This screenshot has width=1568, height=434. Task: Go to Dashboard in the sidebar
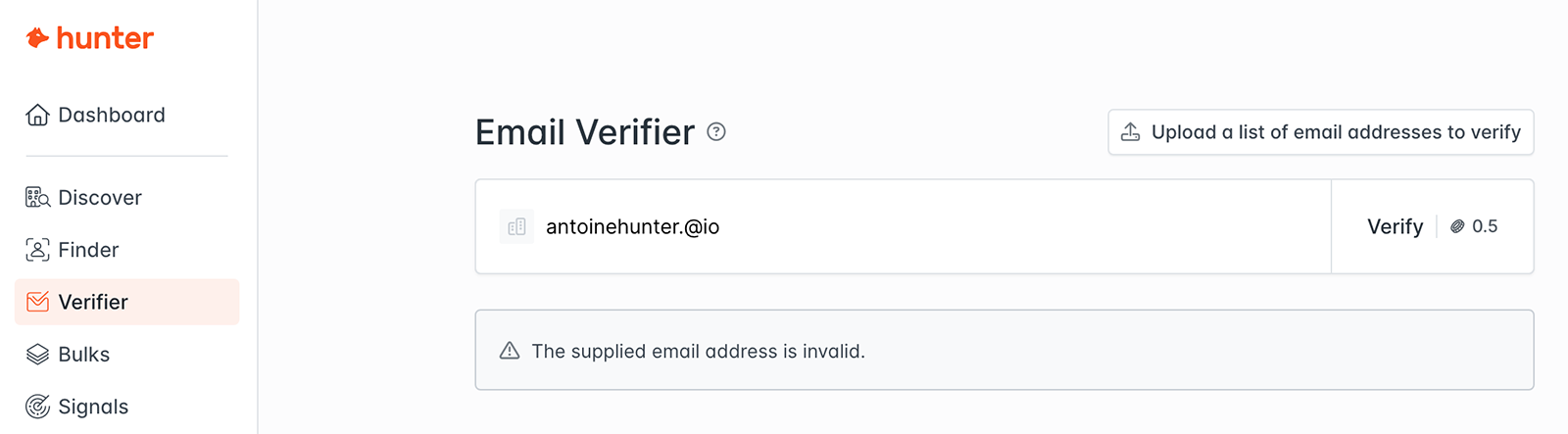point(112,116)
